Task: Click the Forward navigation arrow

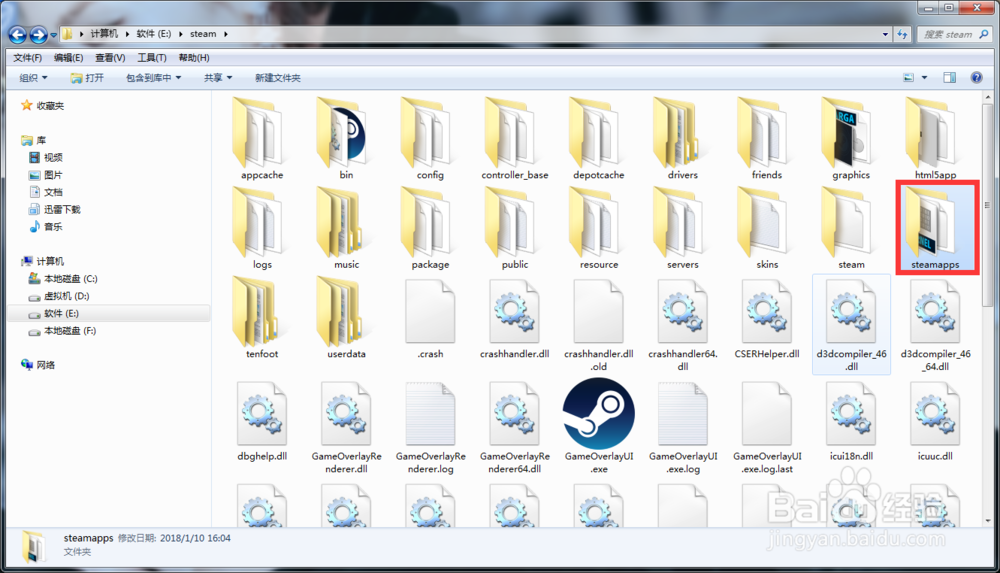Action: (39, 34)
